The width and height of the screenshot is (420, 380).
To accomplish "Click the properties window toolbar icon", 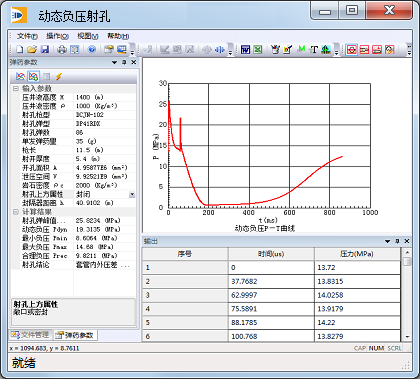I will [109, 50].
